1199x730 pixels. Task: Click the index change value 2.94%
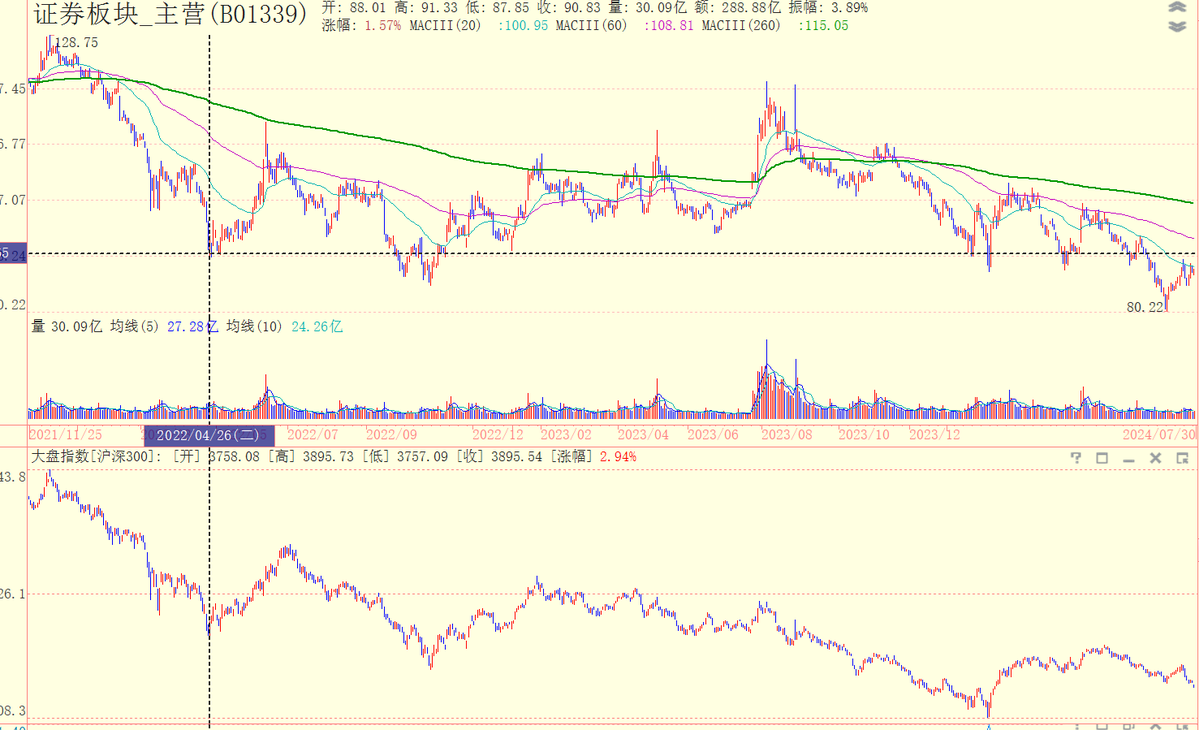618,457
